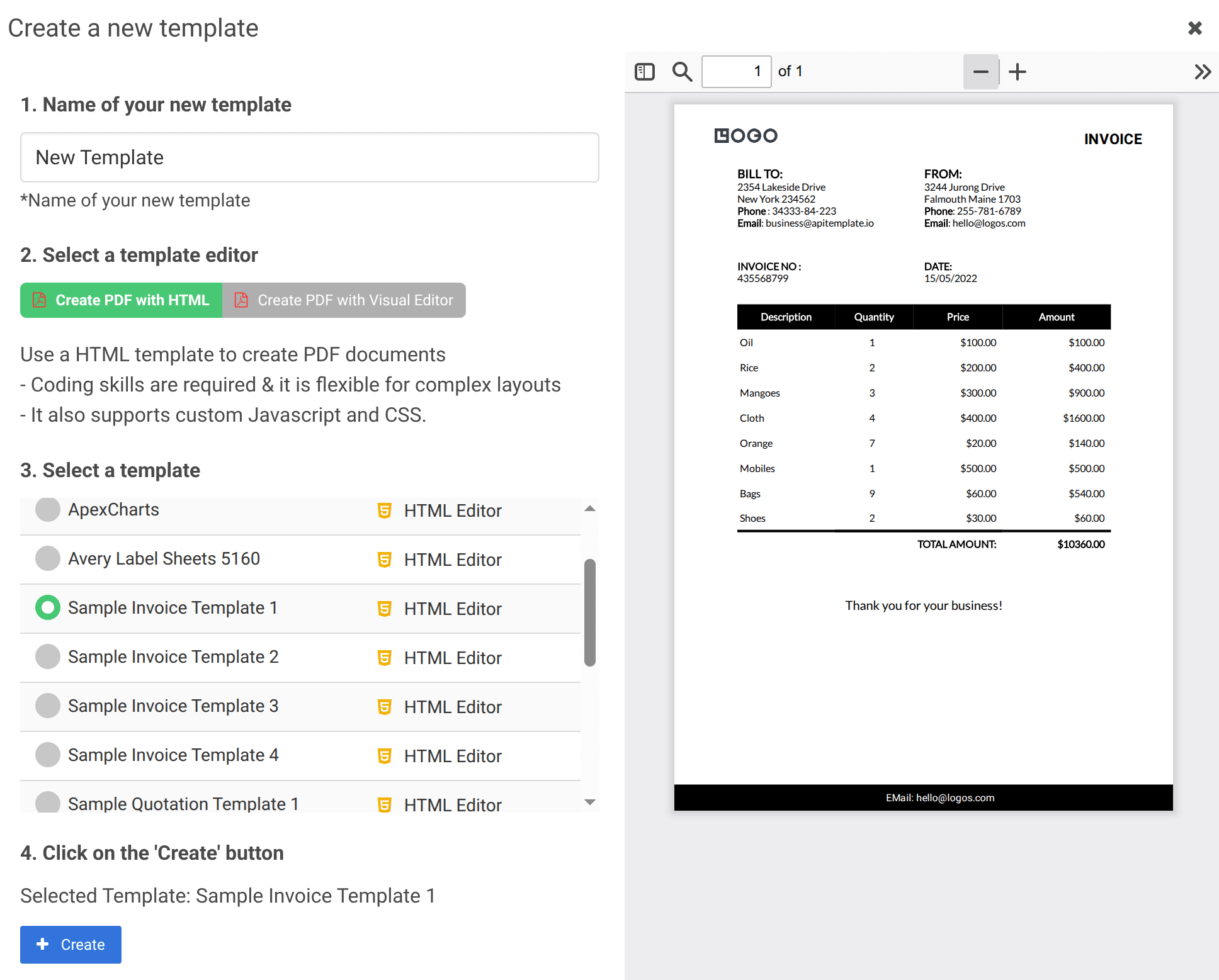Close the Create a new template dialog

[x=1194, y=28]
